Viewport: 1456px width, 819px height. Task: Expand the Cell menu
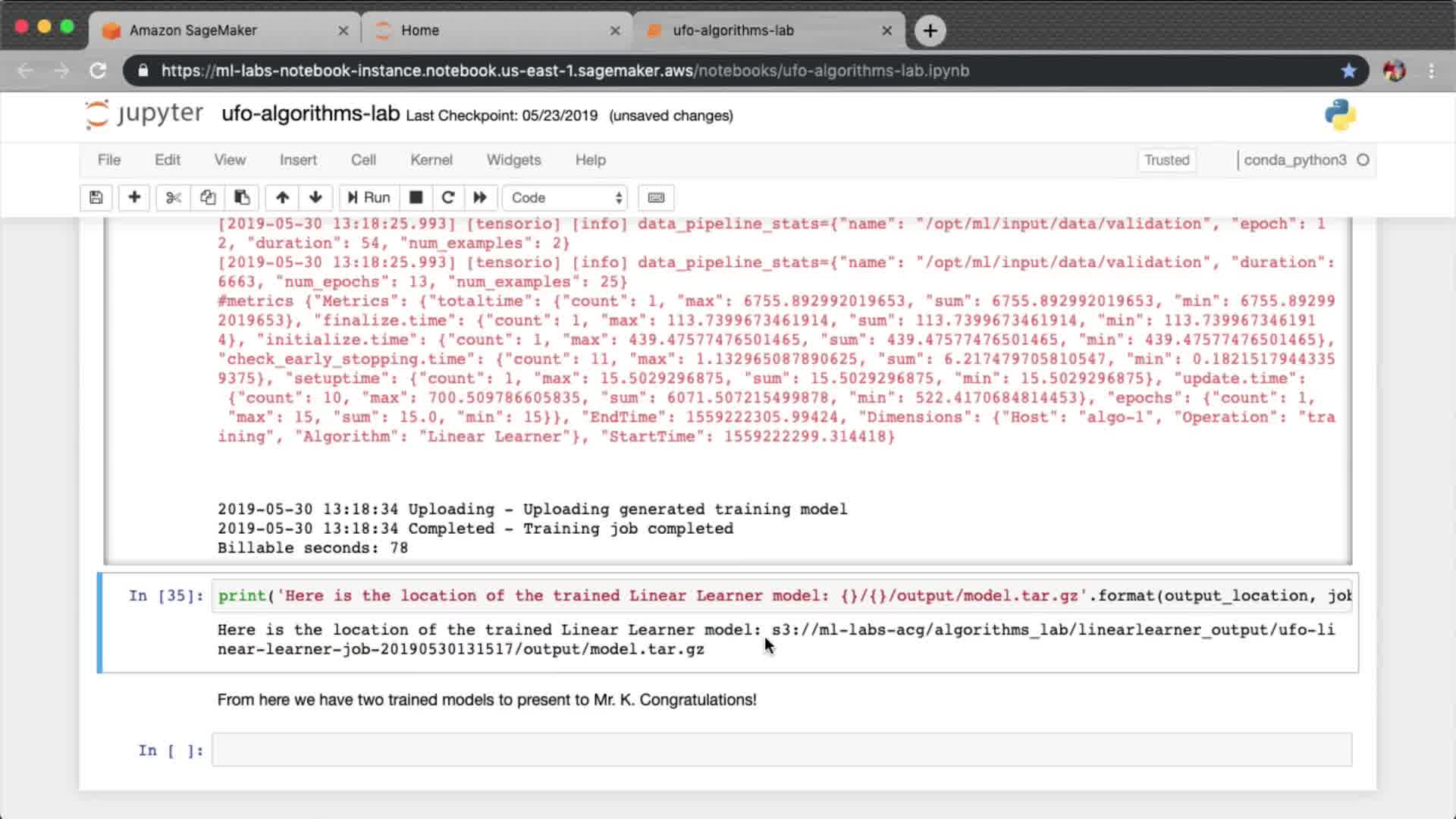(x=363, y=160)
